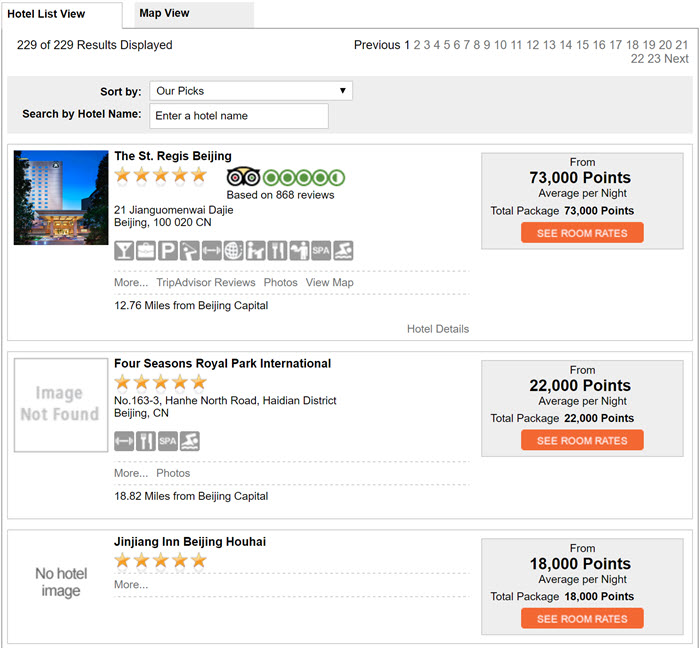Click the golf amenity icon

tap(189, 250)
